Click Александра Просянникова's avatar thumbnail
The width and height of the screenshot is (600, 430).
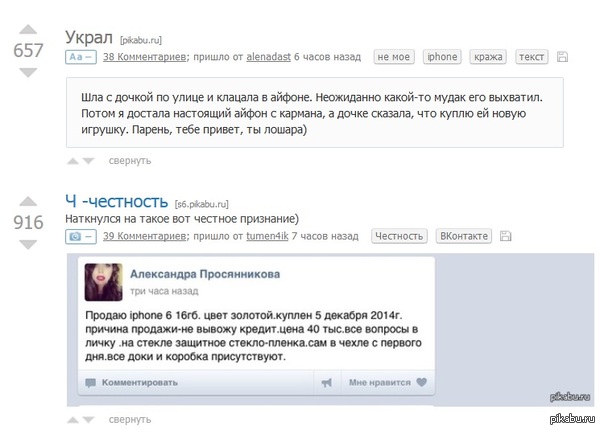pos(104,282)
